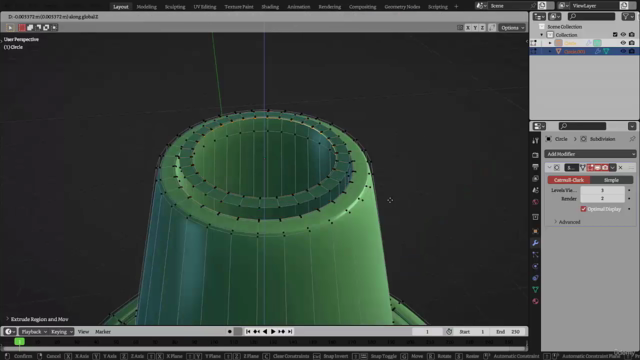Open the modifier extra options dropdown
Viewport: 640px width, 360px height.
[613, 167]
